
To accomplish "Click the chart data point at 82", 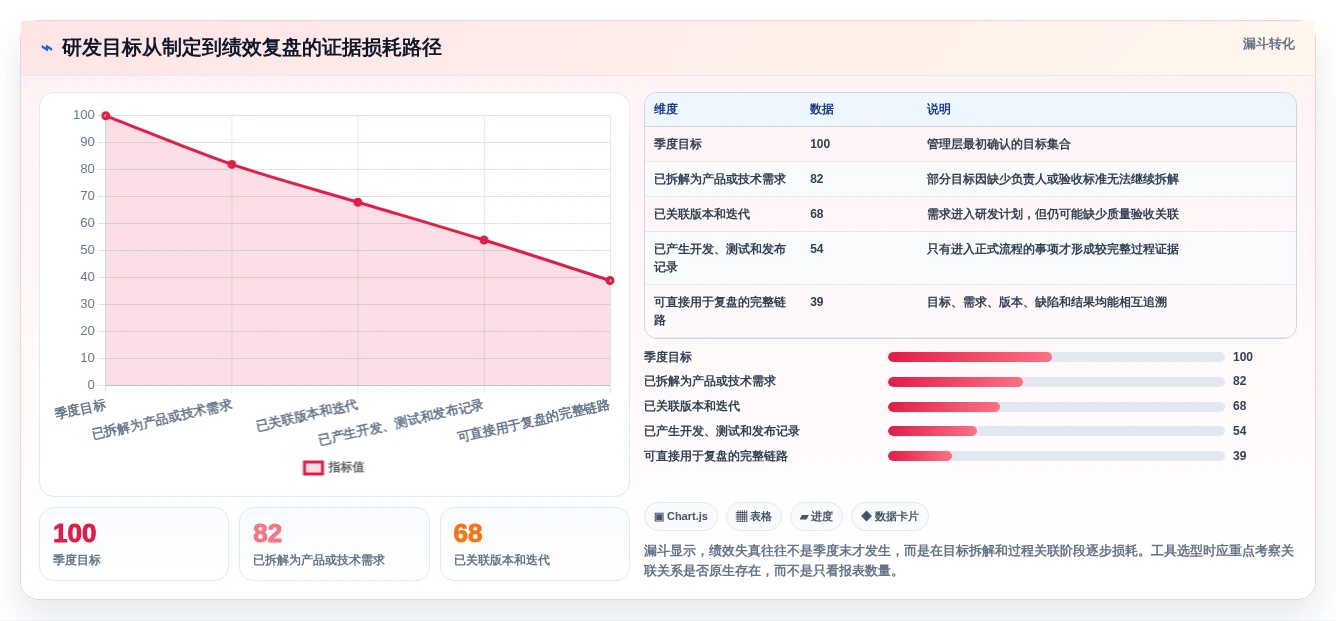I will pos(232,164).
